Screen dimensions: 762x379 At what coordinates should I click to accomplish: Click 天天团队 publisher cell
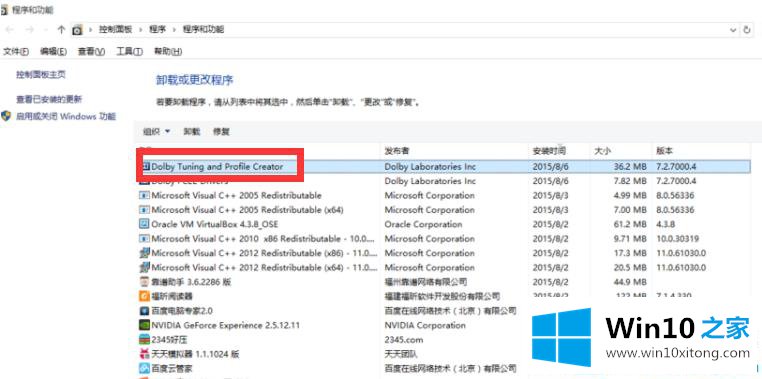[401, 354]
